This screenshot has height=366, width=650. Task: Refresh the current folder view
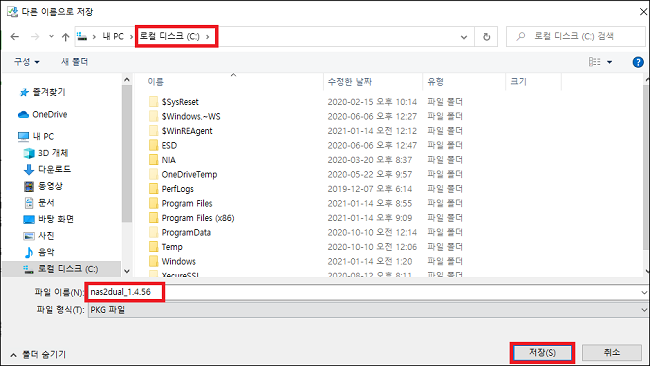(x=486, y=37)
